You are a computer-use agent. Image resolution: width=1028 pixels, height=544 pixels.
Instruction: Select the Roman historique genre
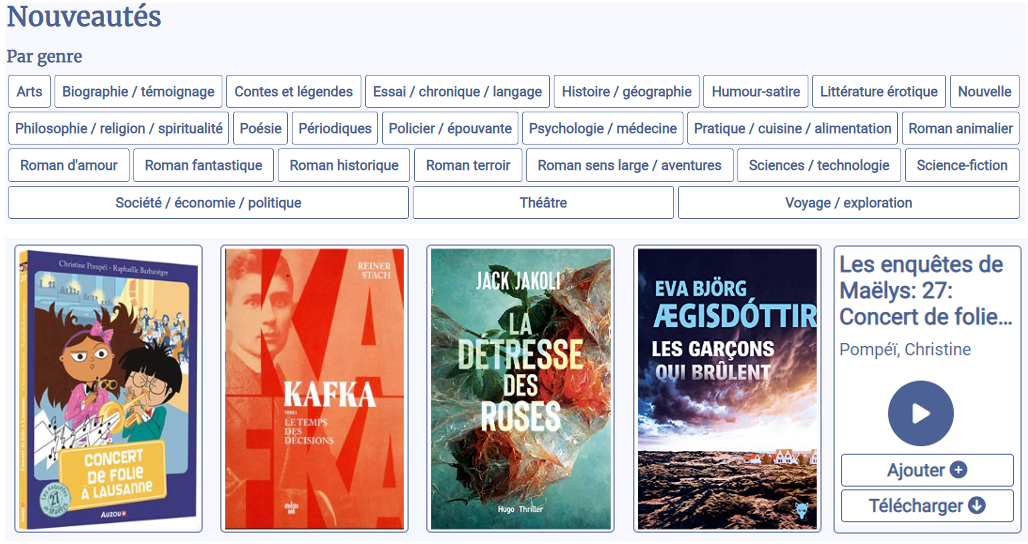point(344,165)
